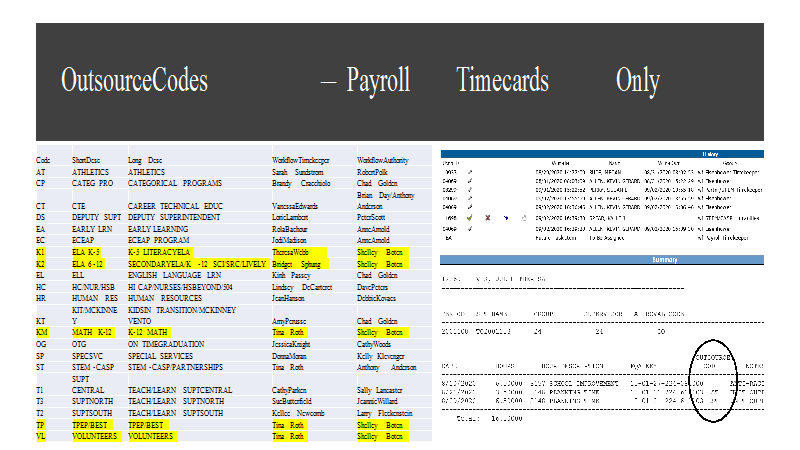Click the Code column header

click(43, 160)
